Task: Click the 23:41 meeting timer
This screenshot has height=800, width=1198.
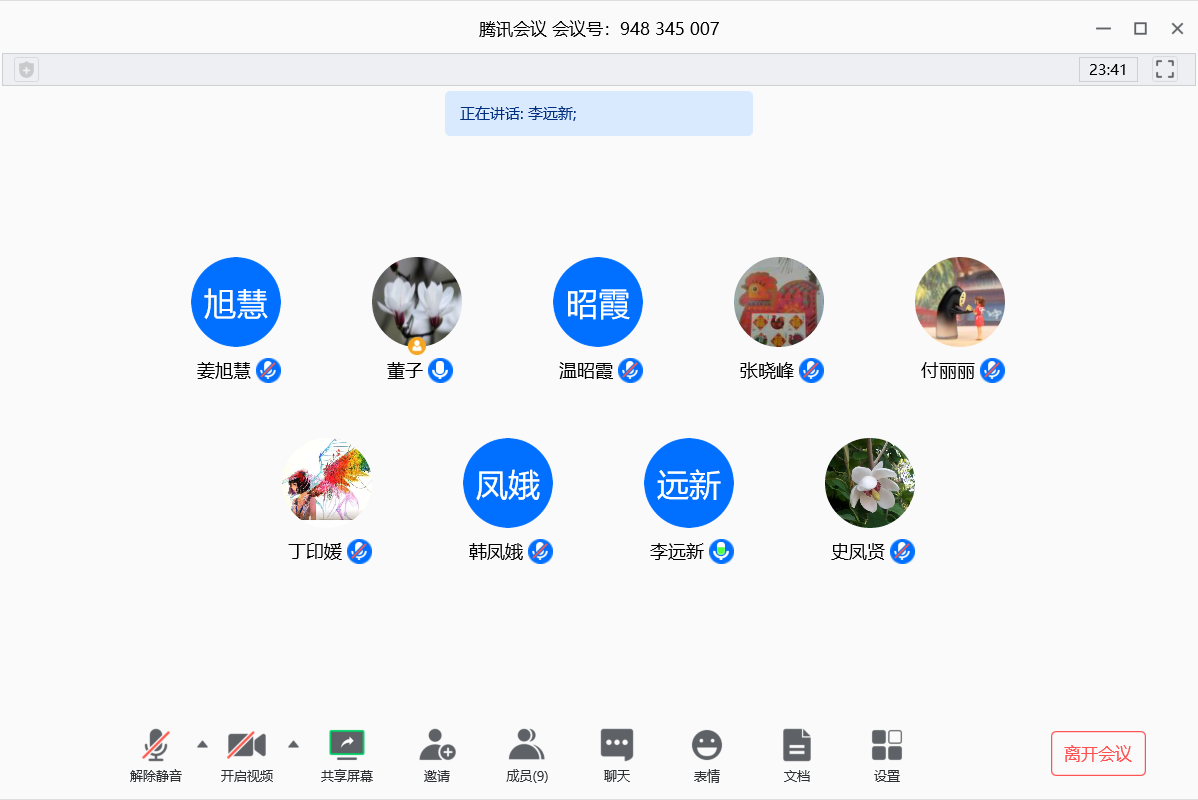Action: click(1107, 70)
